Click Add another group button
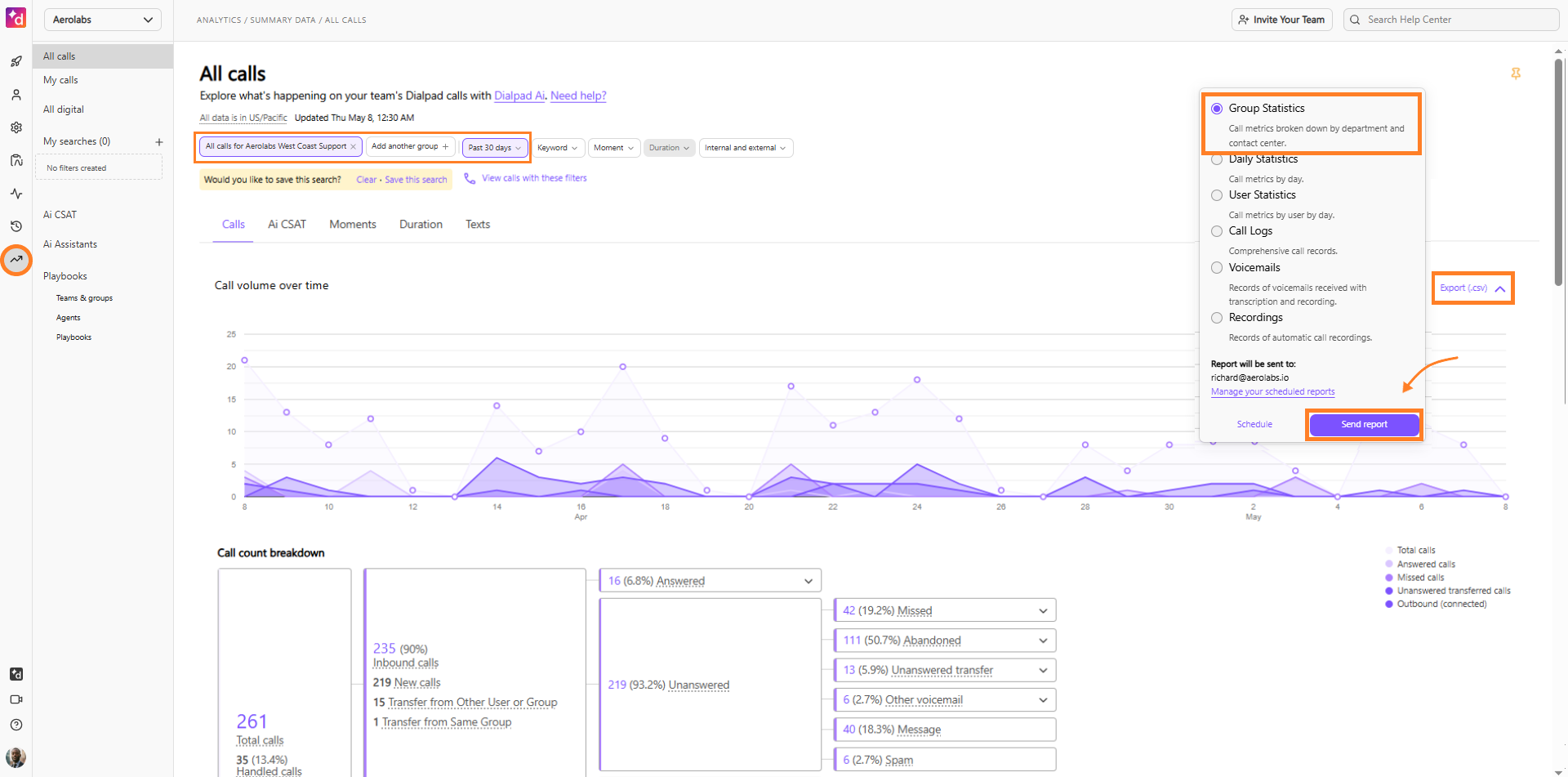Screen dimensions: 1568x777 (x=410, y=146)
